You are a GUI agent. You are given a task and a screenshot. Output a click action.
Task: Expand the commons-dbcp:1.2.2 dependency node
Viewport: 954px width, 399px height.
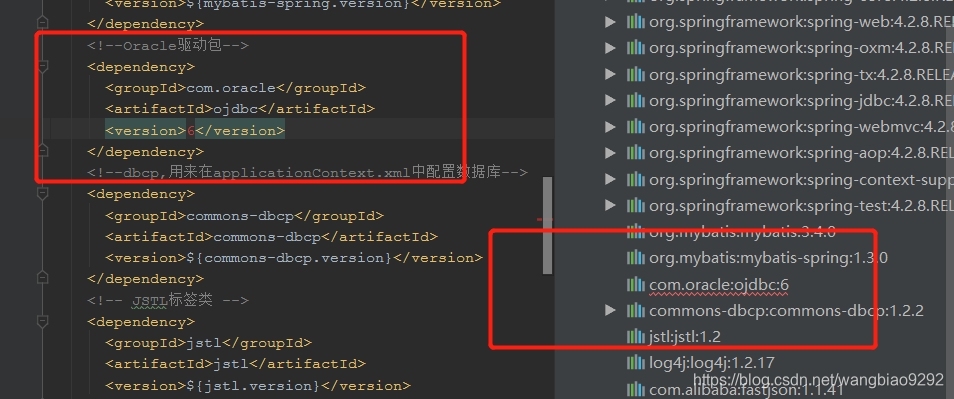pos(610,310)
